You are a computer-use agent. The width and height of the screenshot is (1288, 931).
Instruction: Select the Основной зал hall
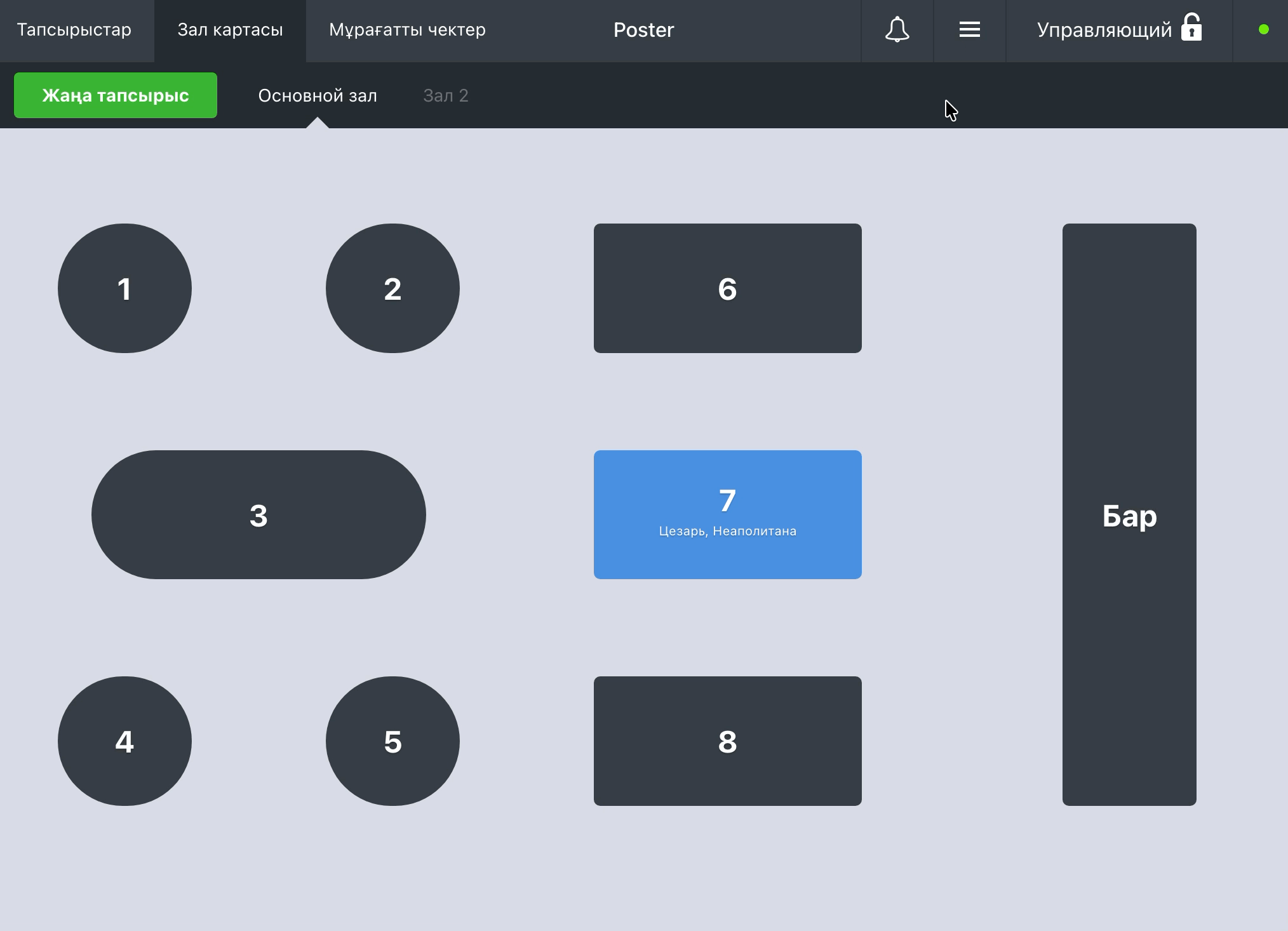318,95
